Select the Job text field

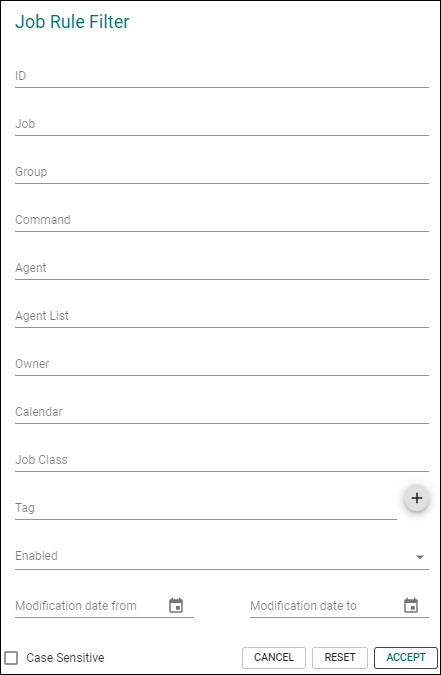(x=222, y=124)
